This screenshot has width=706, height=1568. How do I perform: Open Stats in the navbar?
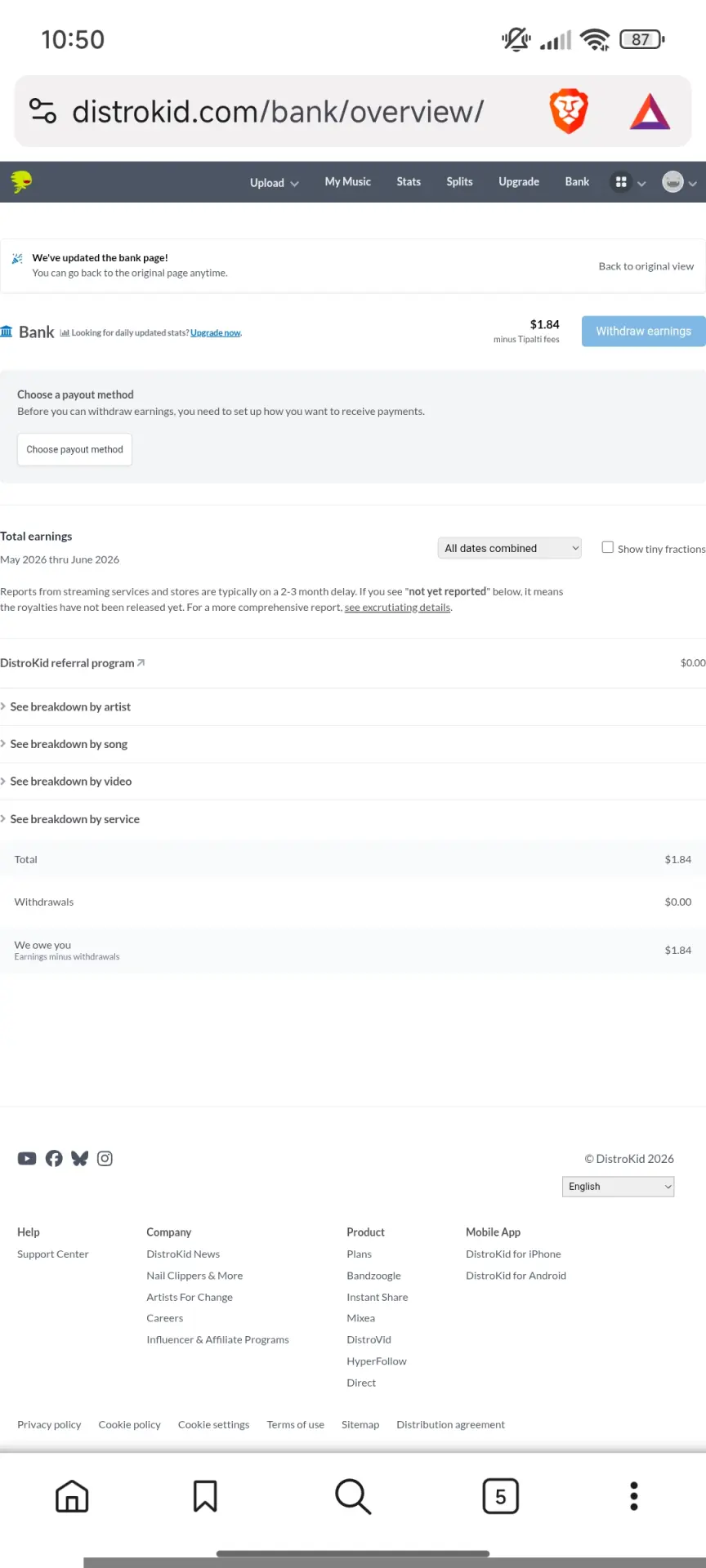pos(409,181)
